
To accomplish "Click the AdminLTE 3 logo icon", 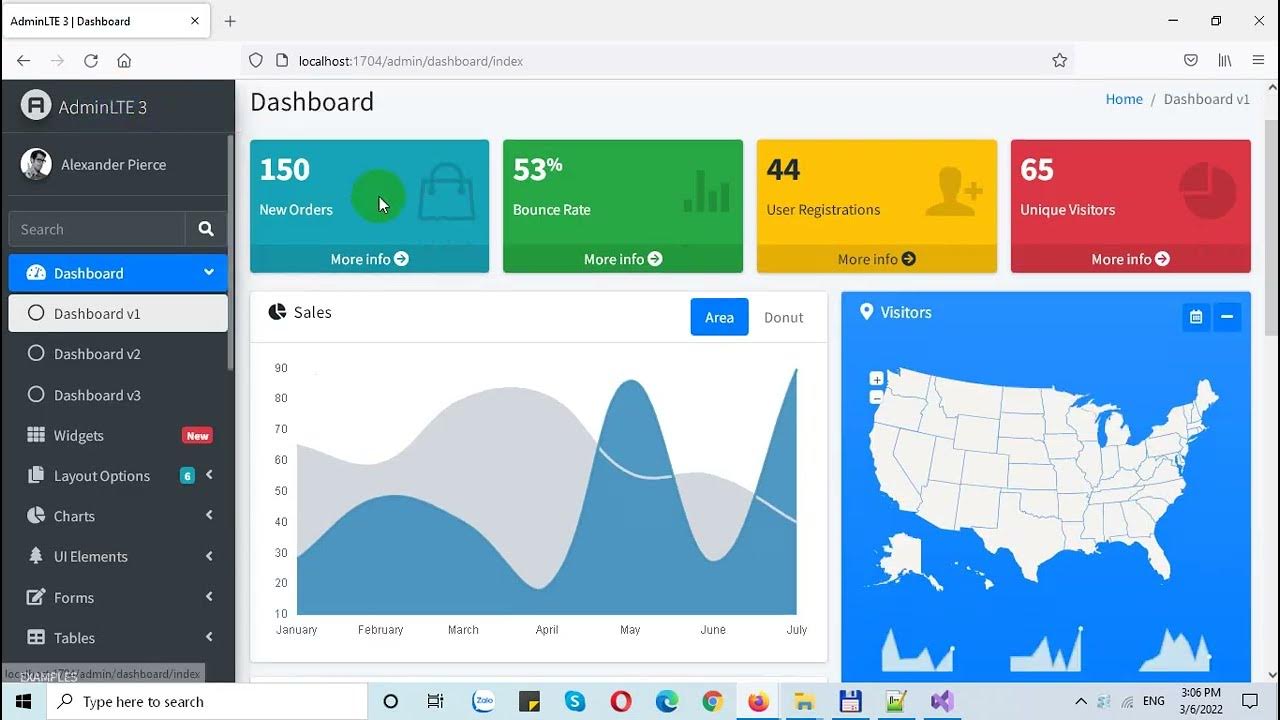I will tap(36, 105).
